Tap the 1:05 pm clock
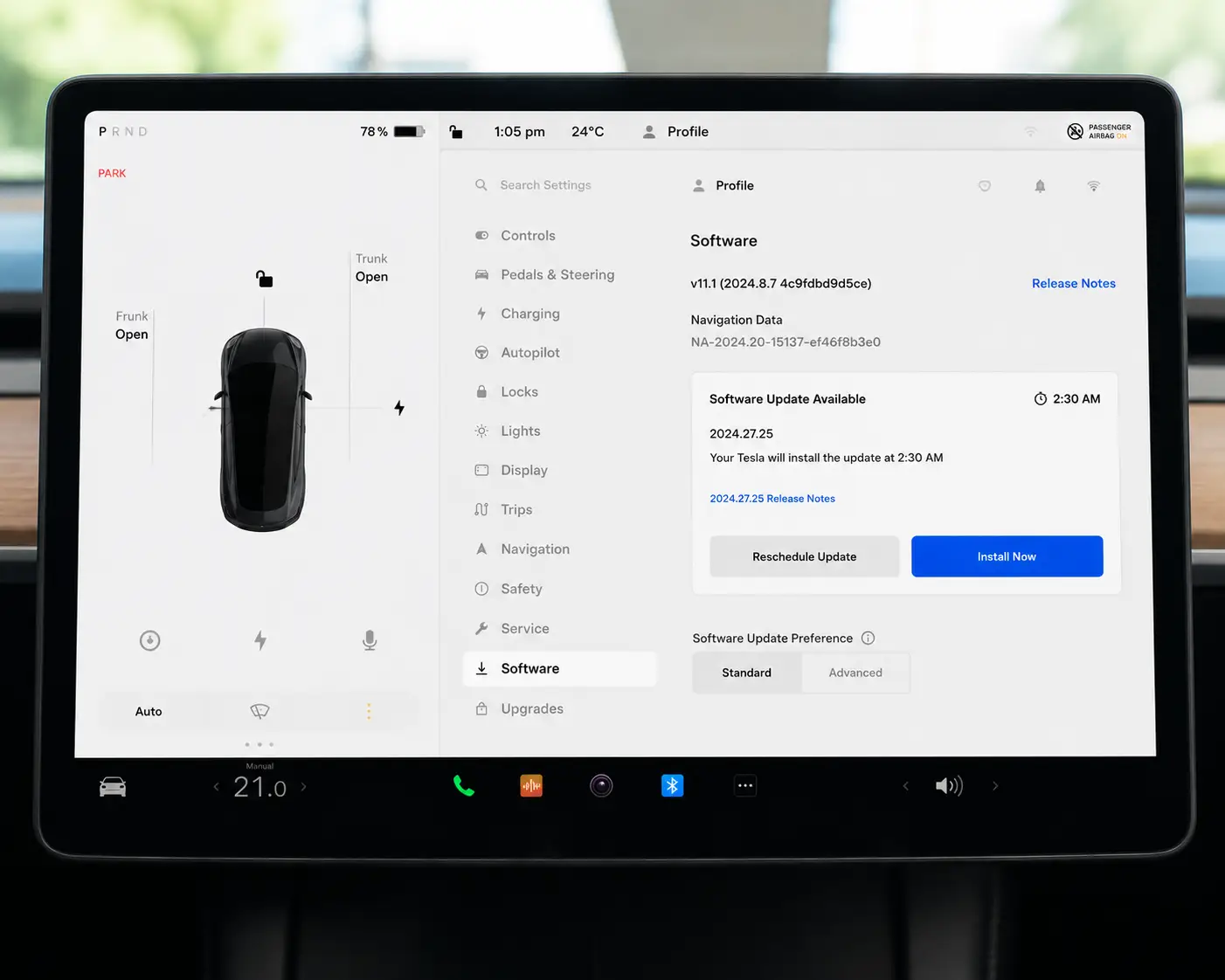This screenshot has width=1225, height=980. (520, 132)
